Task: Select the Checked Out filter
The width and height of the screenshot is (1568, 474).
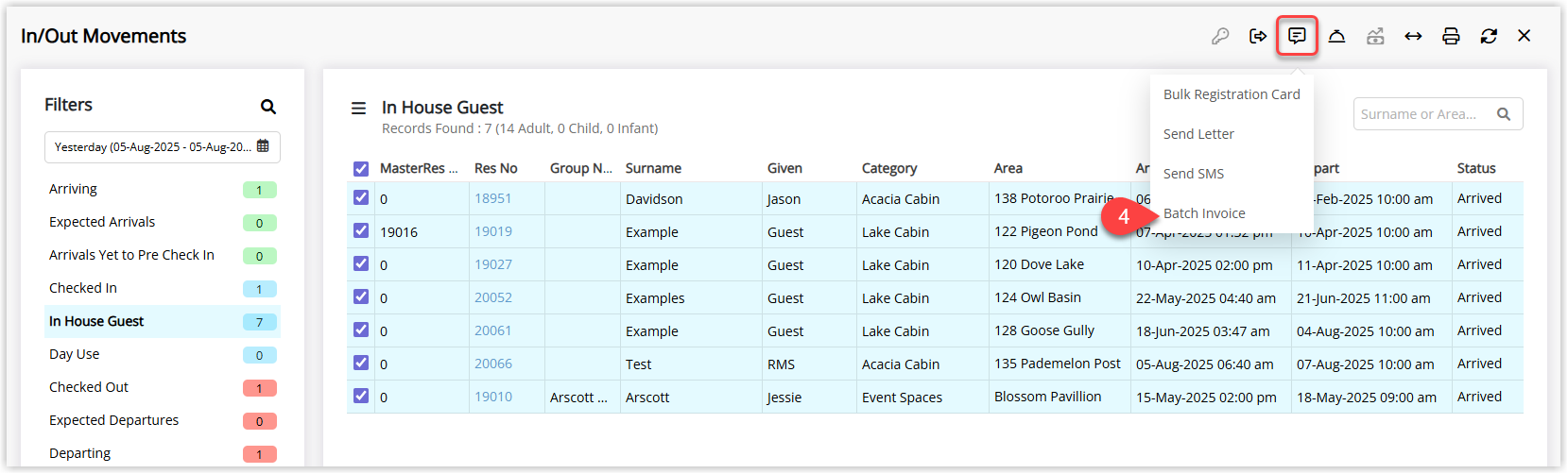Action: [x=163, y=387]
